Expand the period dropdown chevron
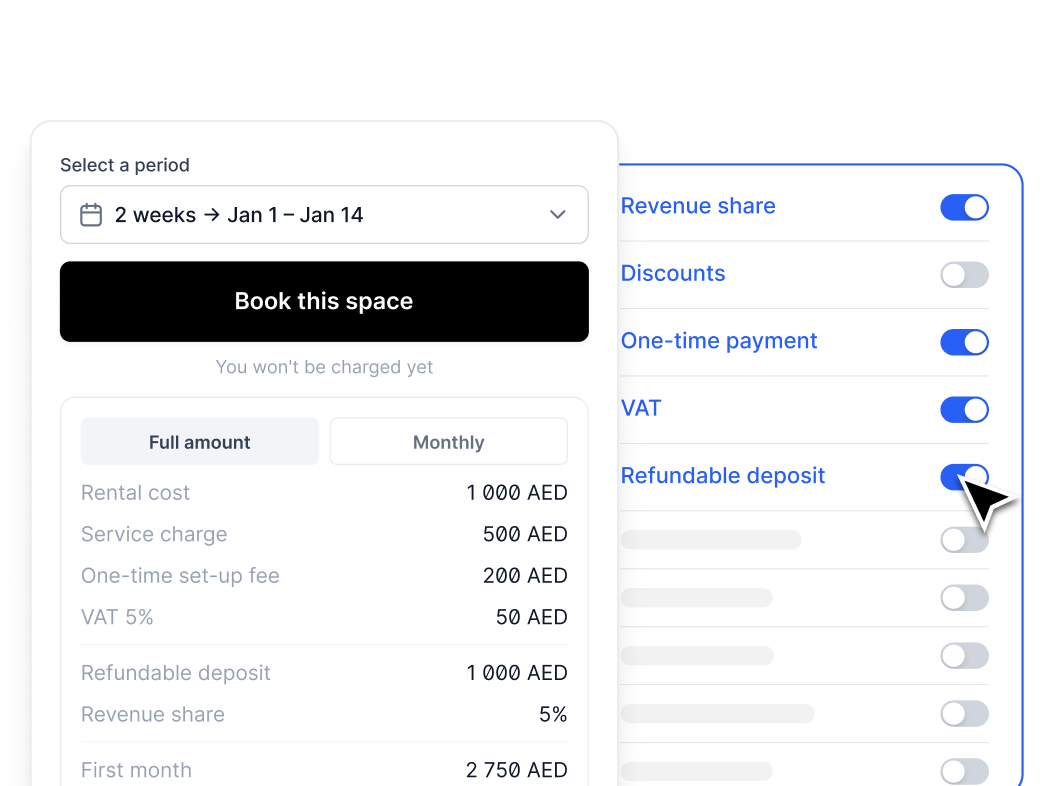Viewport: 1059px width, 786px height. 558,215
